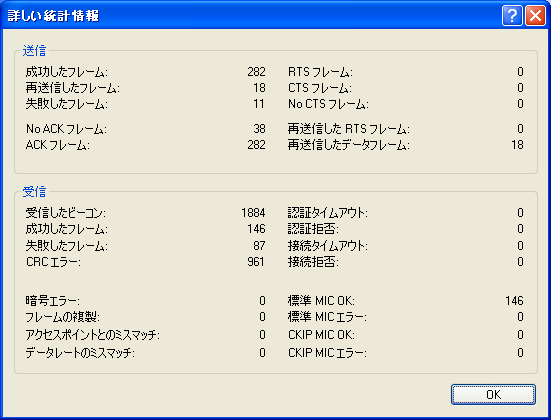Click the 標準 MIC OK value 146
This screenshot has height=420, width=551.
[514, 301]
